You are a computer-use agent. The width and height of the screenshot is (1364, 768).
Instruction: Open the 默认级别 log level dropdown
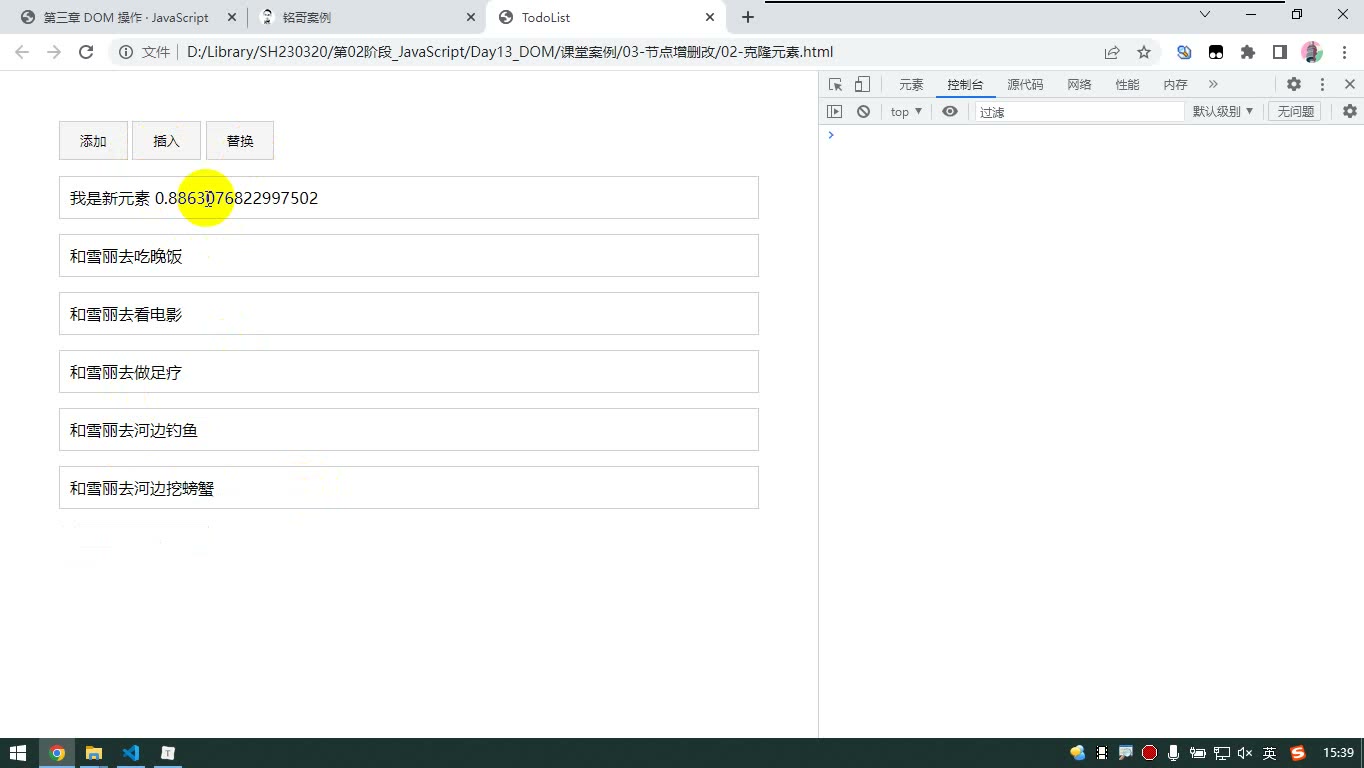pyautogui.click(x=1222, y=112)
